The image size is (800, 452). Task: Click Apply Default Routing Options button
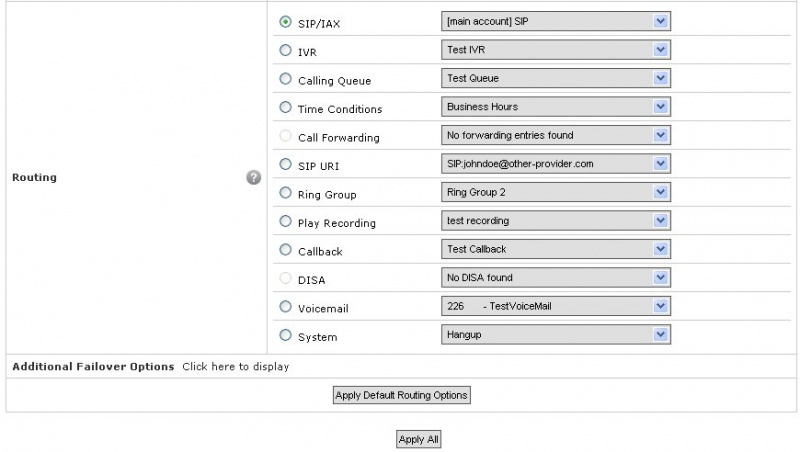click(402, 395)
